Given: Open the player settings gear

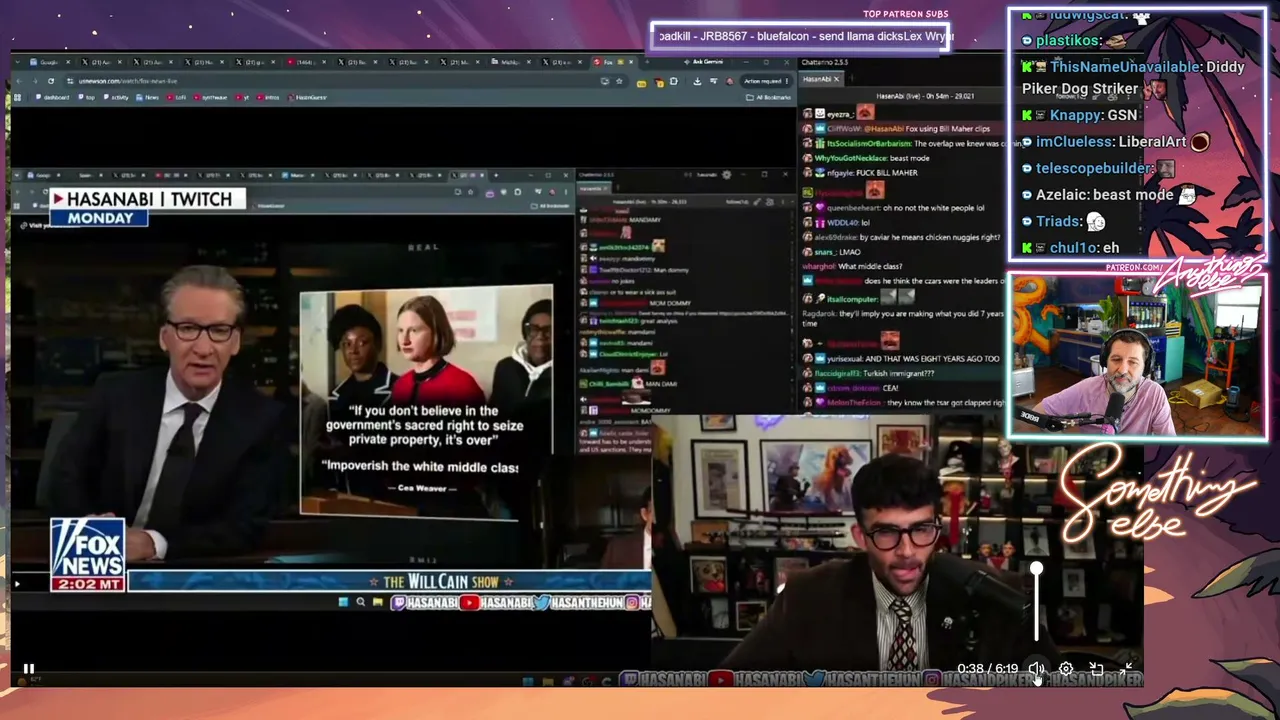Looking at the screenshot, I should coord(1066,669).
